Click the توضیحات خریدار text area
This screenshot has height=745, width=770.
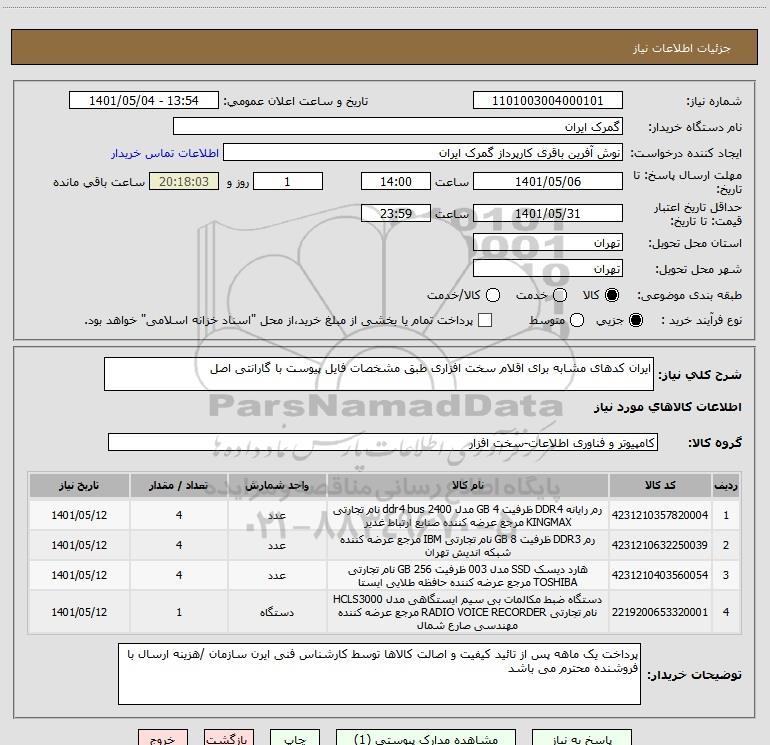pyautogui.click(x=379, y=673)
